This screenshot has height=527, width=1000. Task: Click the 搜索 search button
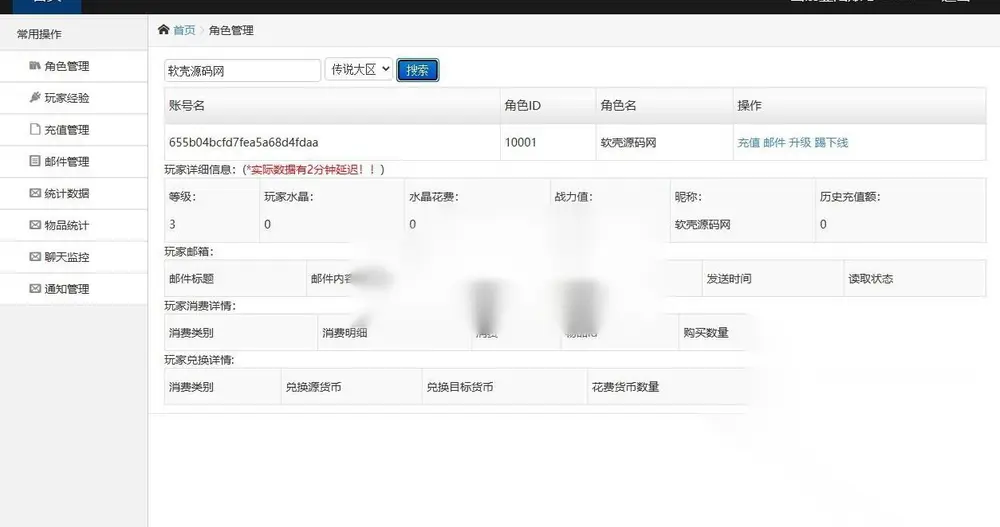point(418,70)
